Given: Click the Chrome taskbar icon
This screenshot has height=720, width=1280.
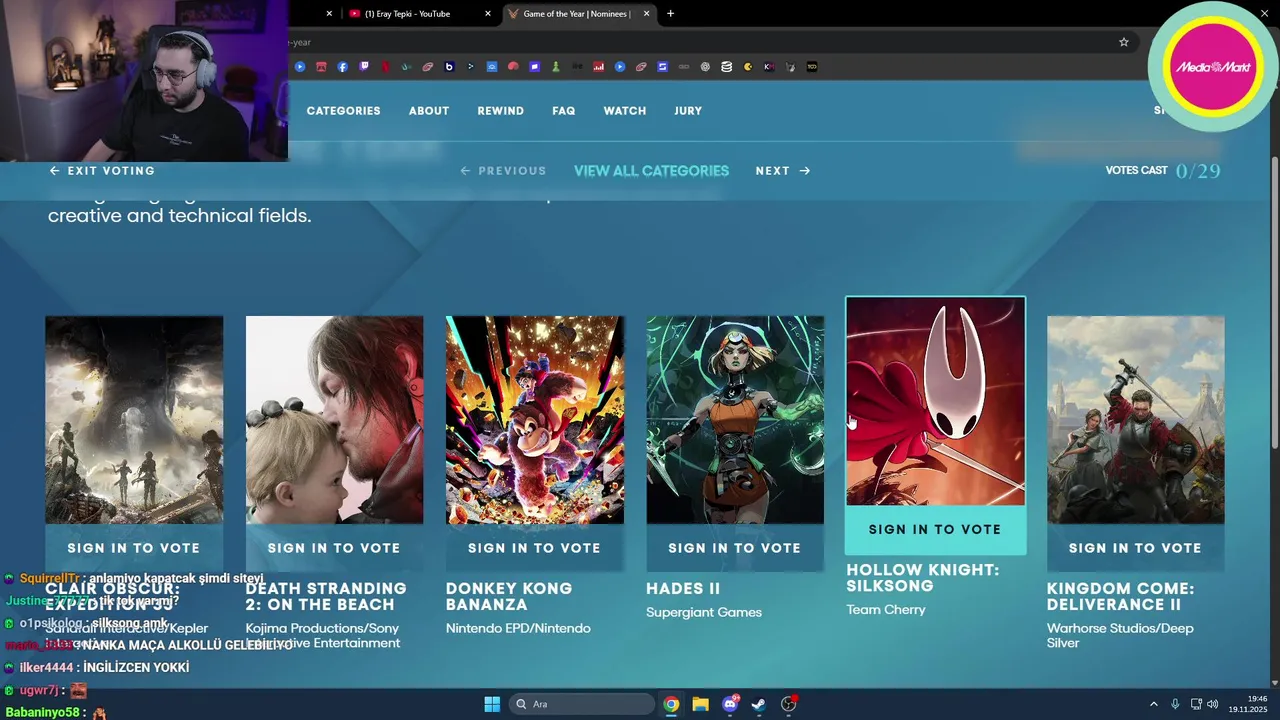Looking at the screenshot, I should click(671, 704).
